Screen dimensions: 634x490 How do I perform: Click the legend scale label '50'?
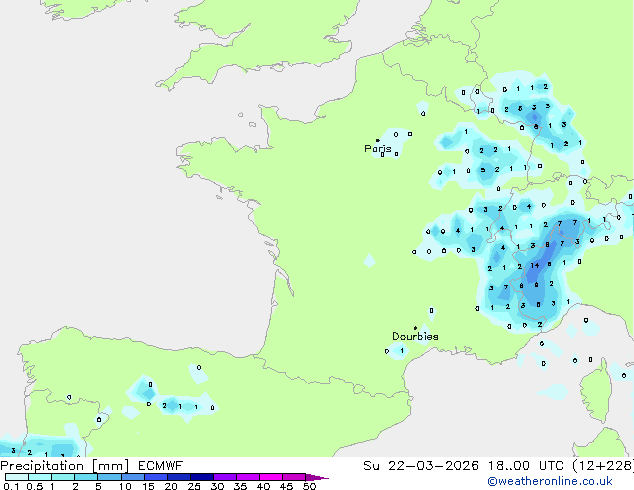(310, 486)
